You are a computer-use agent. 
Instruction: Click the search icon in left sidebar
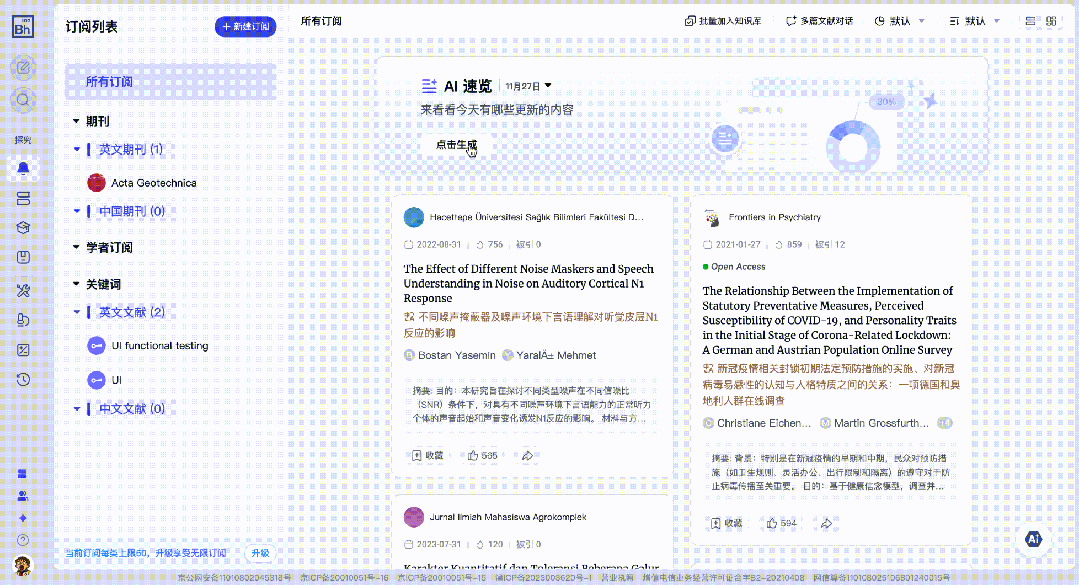[x=23, y=100]
